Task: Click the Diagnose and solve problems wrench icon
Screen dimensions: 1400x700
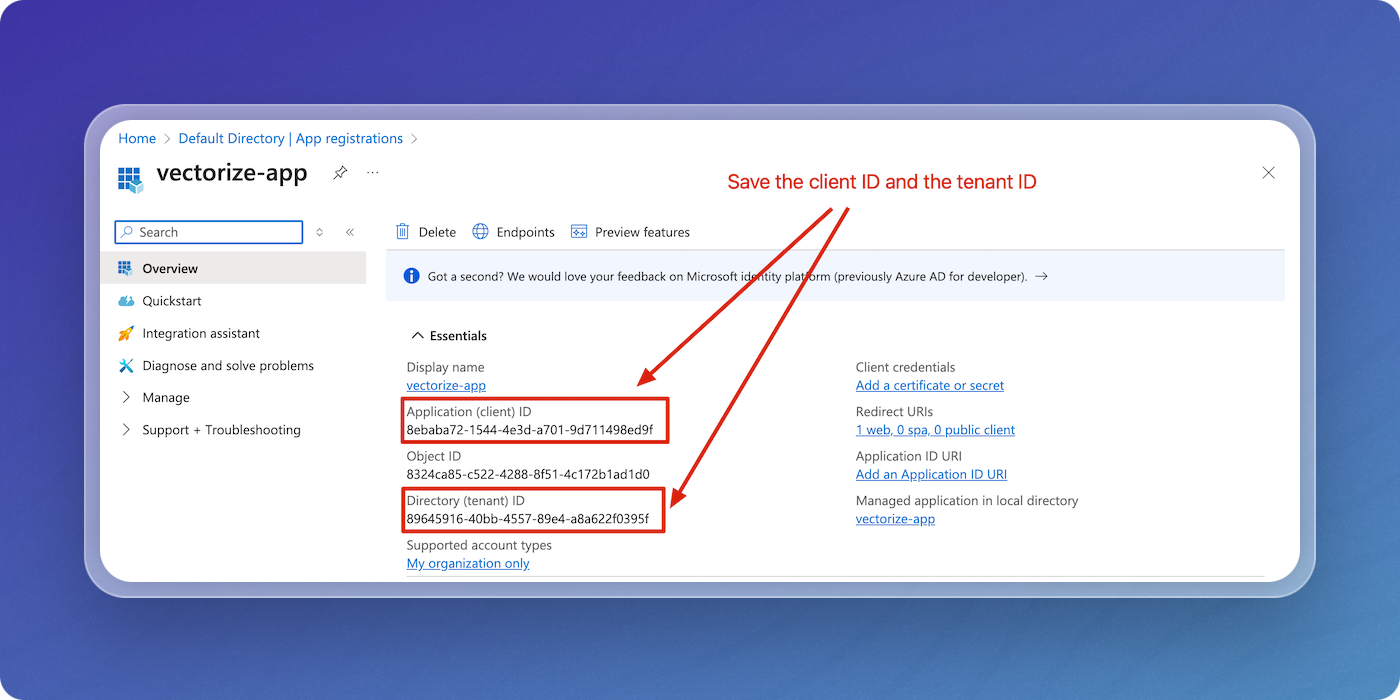Action: point(126,366)
